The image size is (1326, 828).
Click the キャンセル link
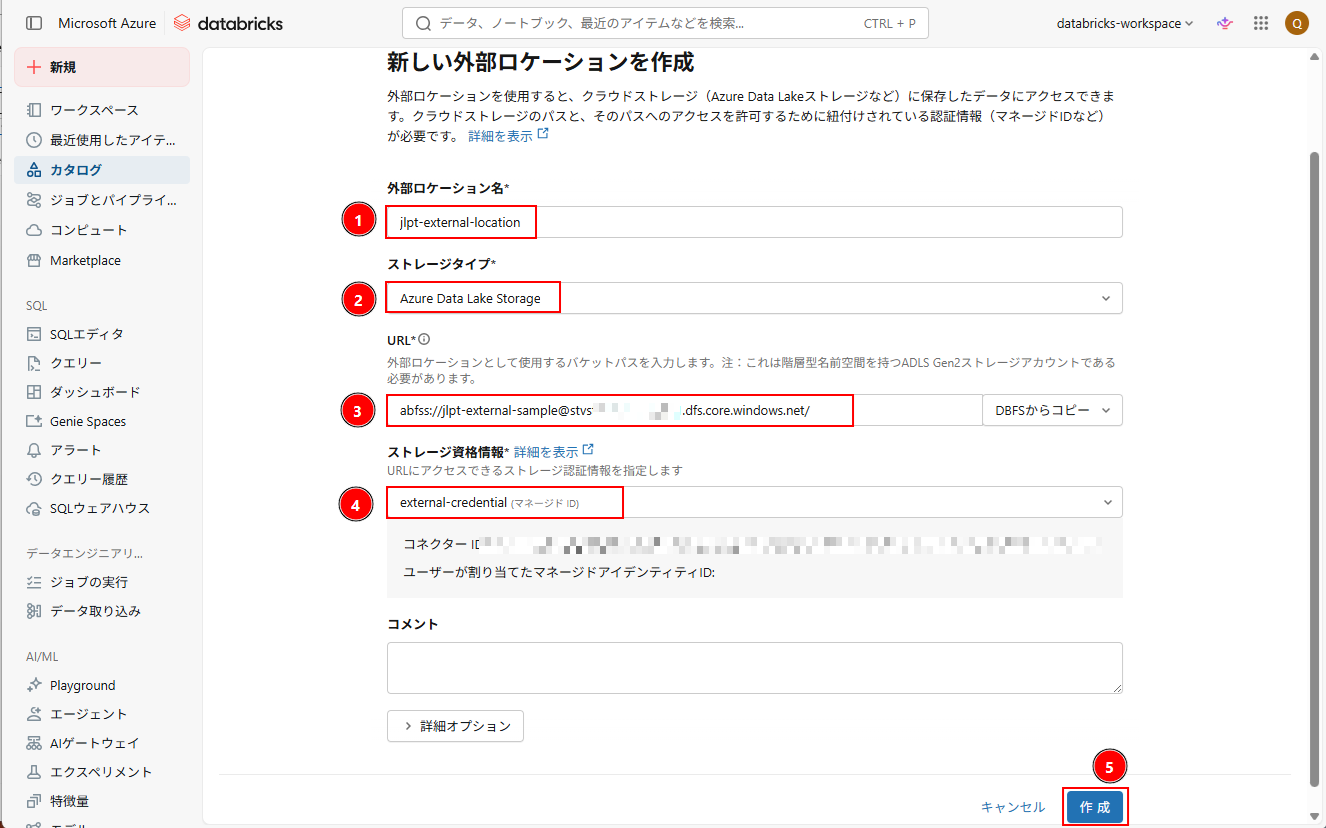1013,807
